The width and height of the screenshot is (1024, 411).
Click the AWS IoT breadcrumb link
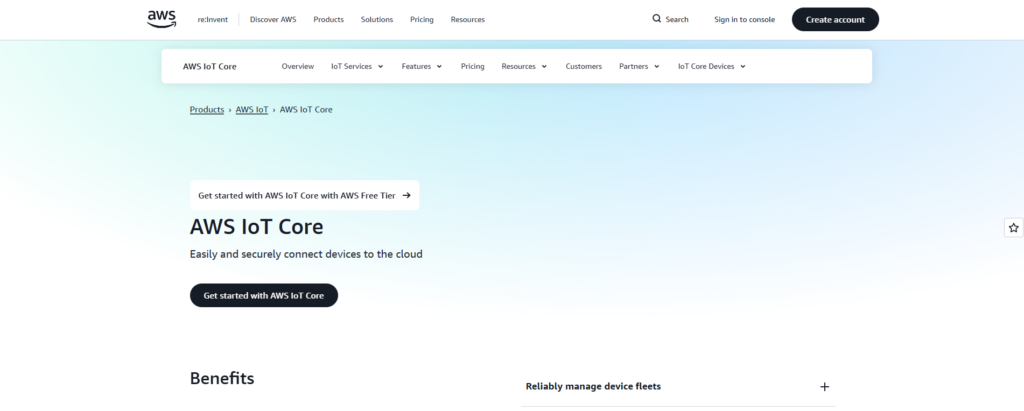[x=252, y=110]
